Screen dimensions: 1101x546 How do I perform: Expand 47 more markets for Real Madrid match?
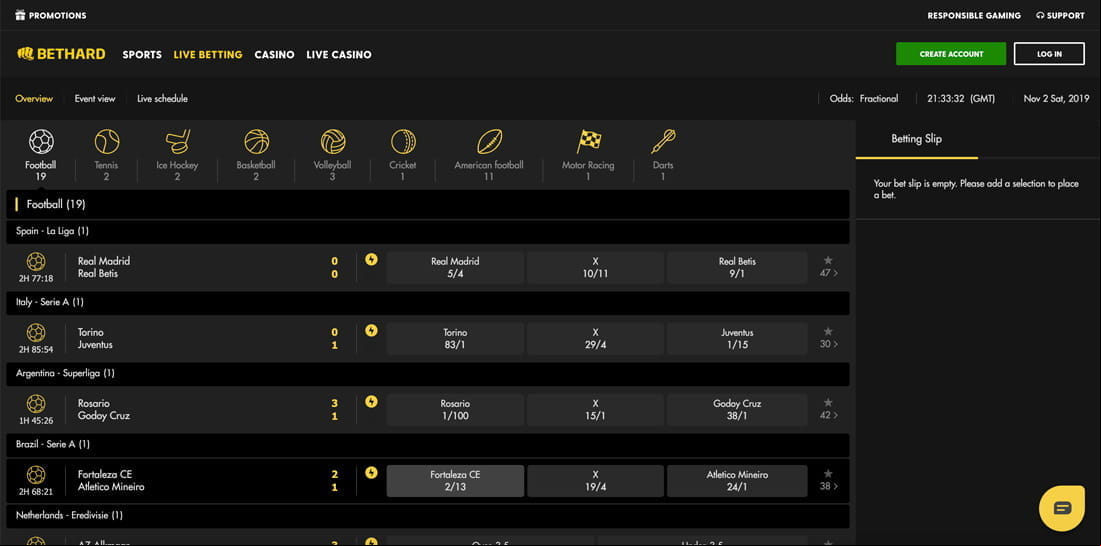[x=829, y=273]
